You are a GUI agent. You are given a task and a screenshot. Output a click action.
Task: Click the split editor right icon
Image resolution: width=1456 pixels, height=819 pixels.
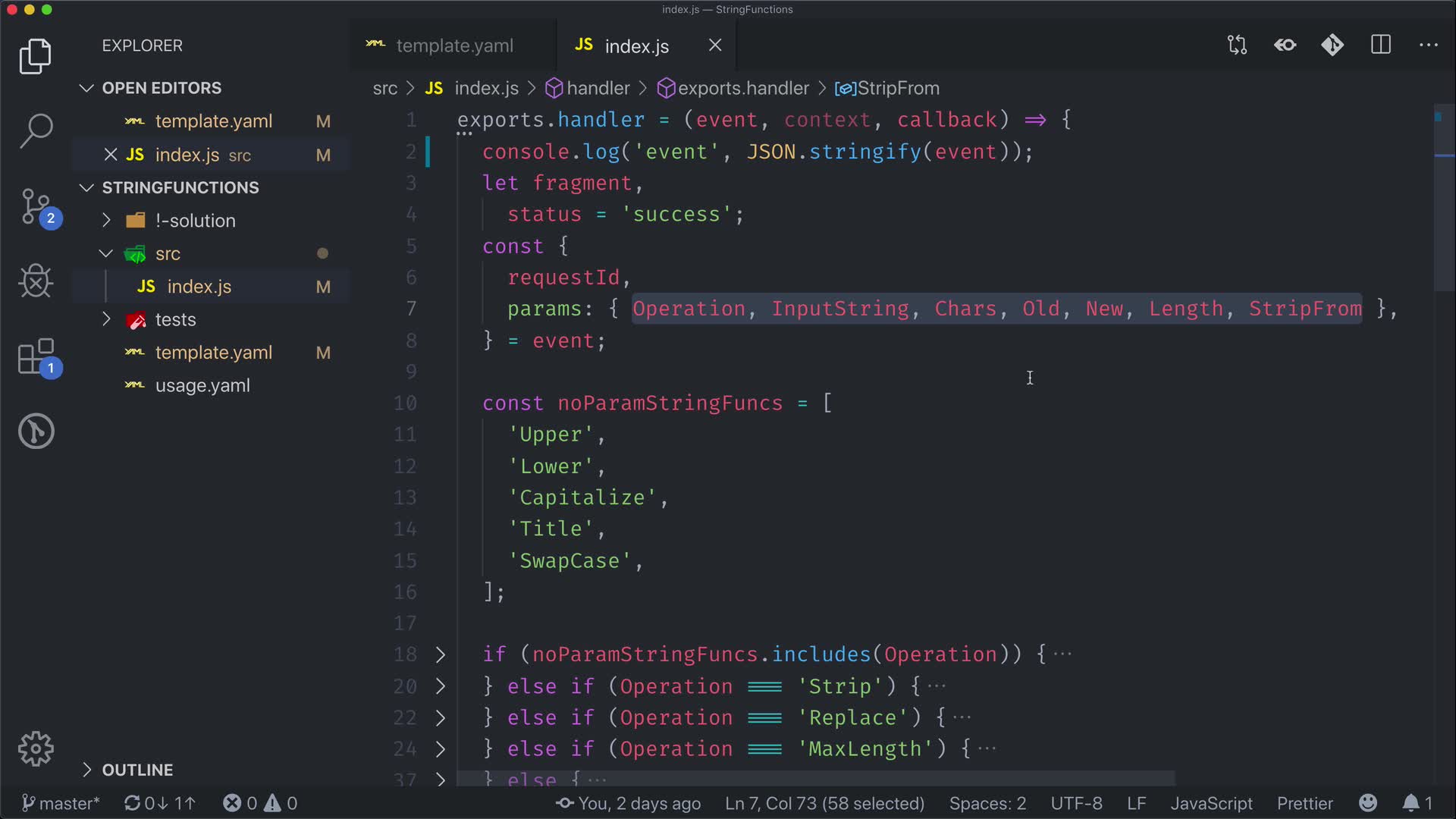point(1381,45)
